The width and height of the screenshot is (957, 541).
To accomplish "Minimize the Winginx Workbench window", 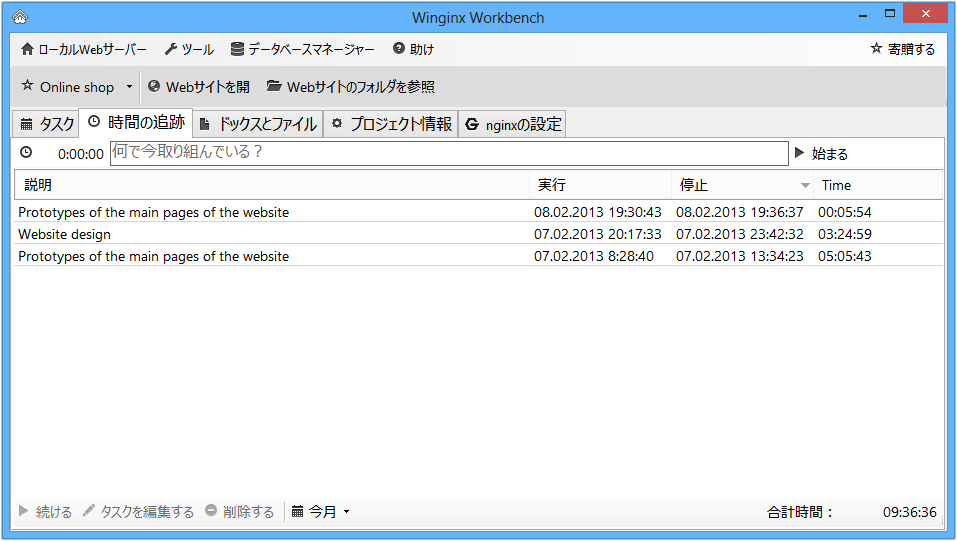I will click(863, 14).
